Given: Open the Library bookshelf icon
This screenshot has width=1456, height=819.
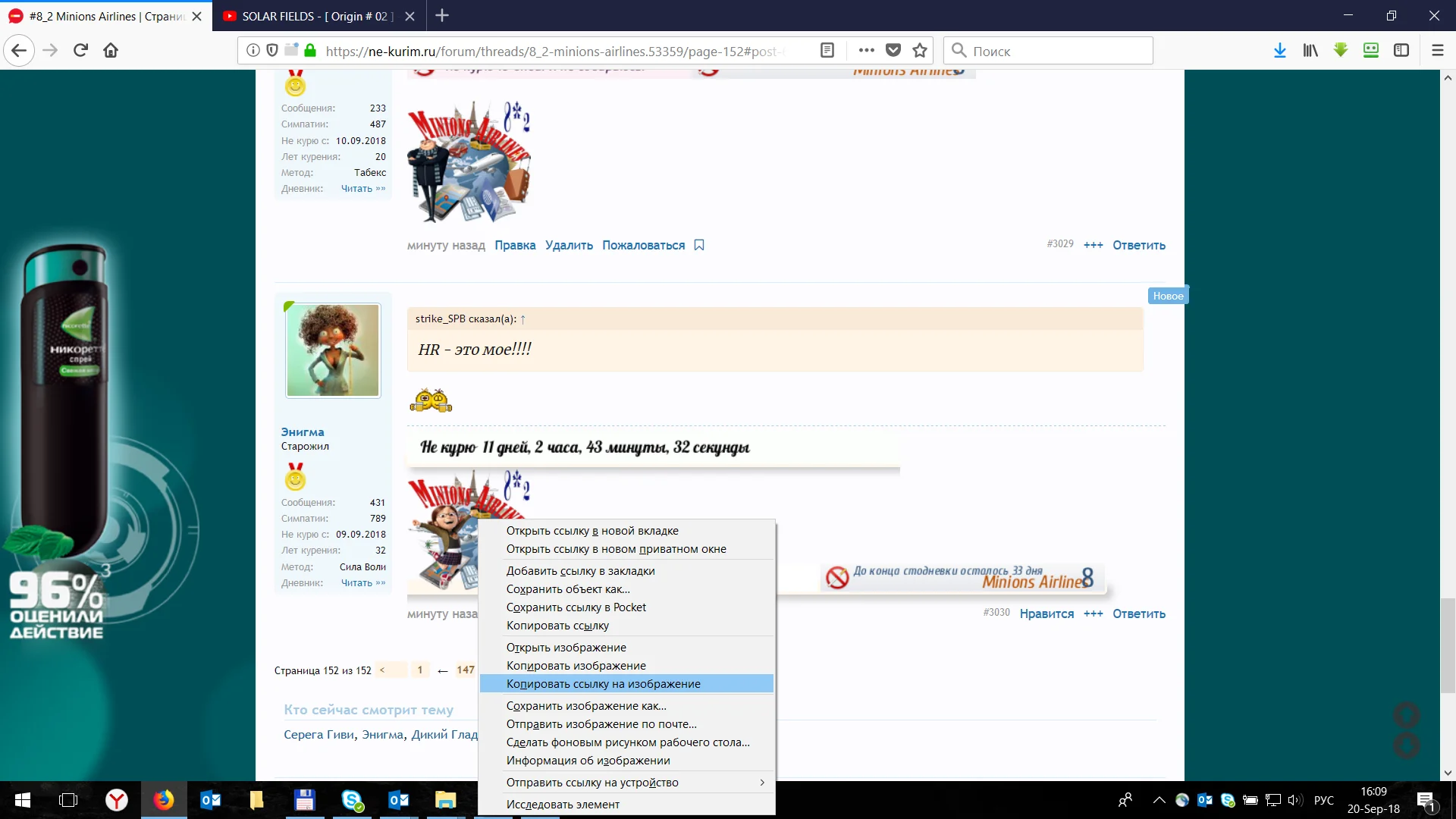Looking at the screenshot, I should [1310, 51].
